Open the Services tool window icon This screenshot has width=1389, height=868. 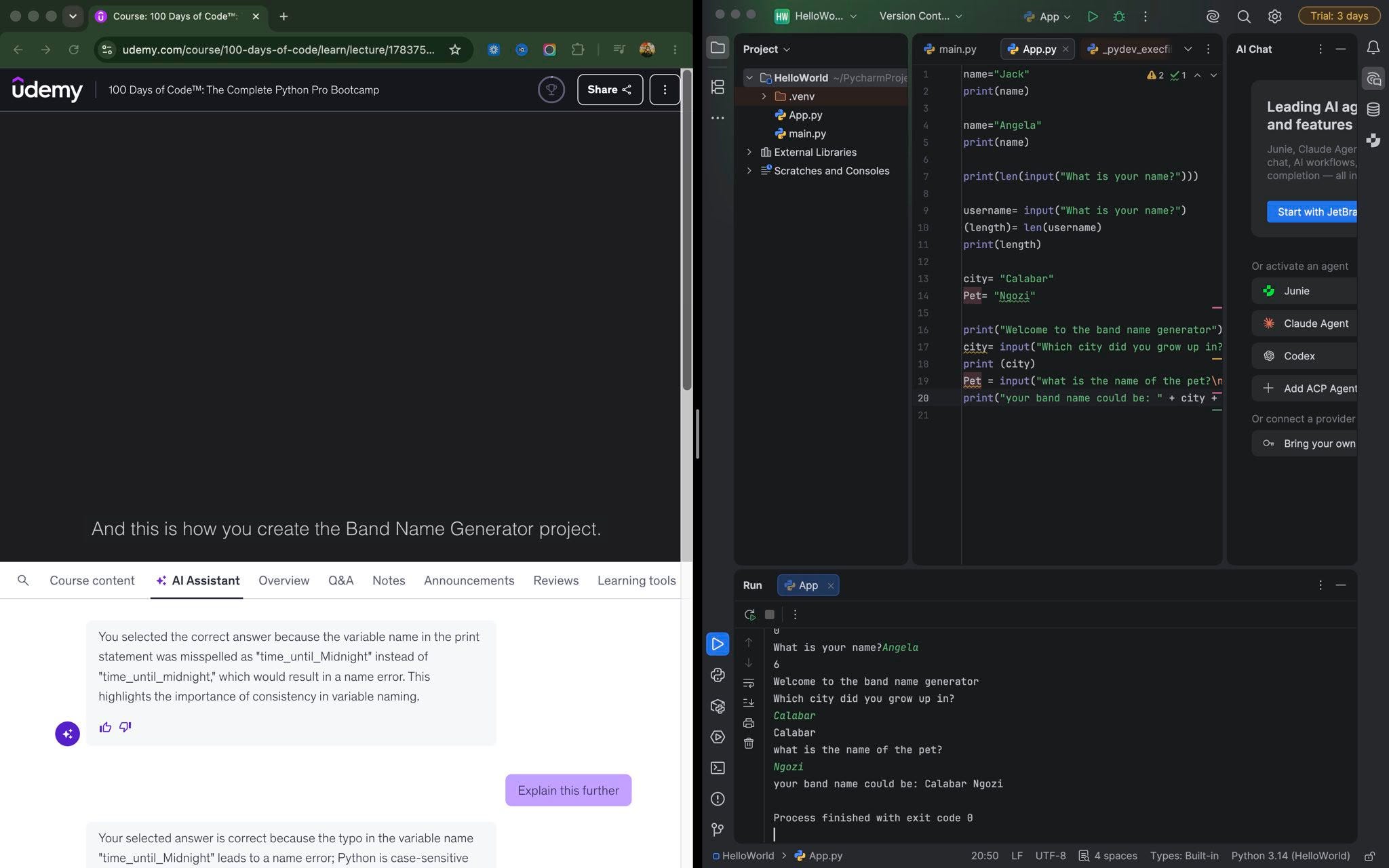pyautogui.click(x=718, y=737)
